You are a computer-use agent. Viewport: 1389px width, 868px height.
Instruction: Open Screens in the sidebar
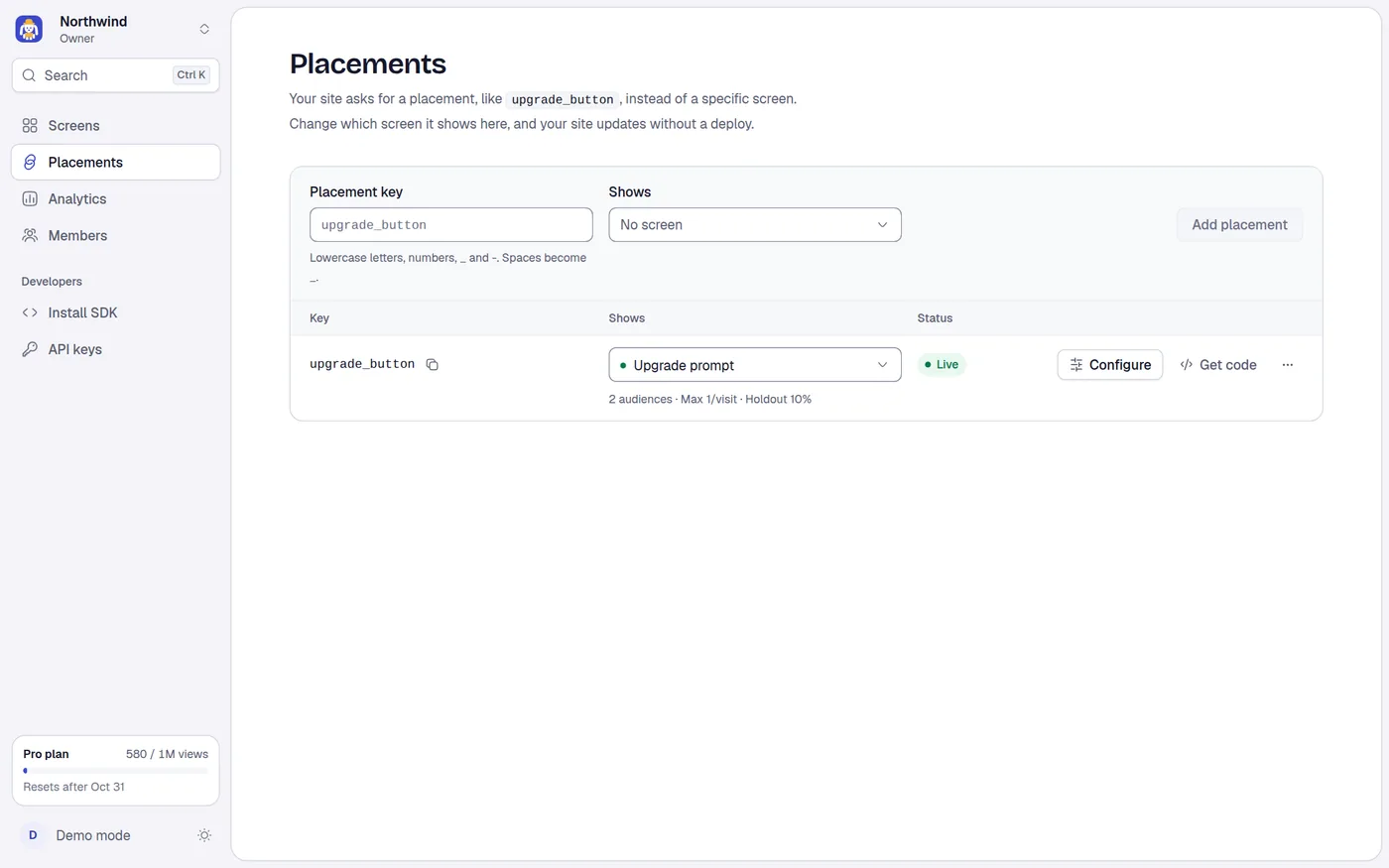pos(115,126)
